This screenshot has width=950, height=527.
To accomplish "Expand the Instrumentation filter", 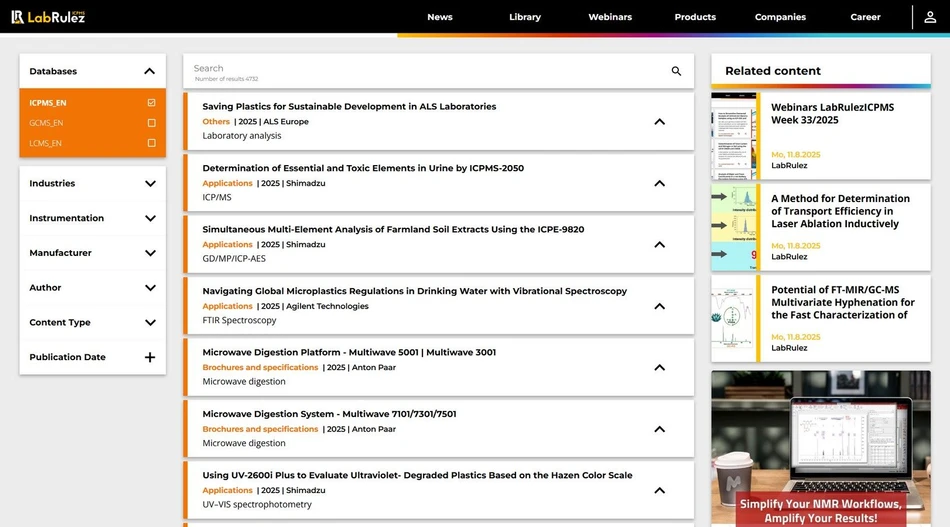I will tap(150, 218).
